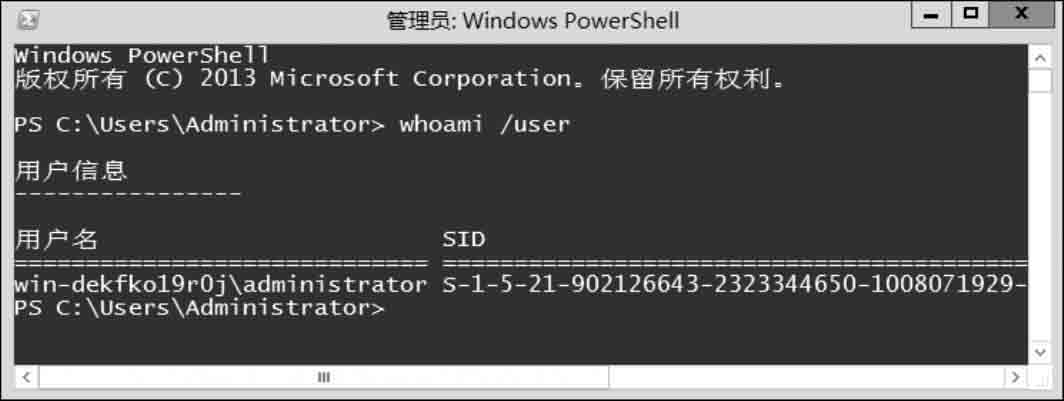Close the administrator PowerShell window
The height and width of the screenshot is (401, 1064).
point(1020,15)
